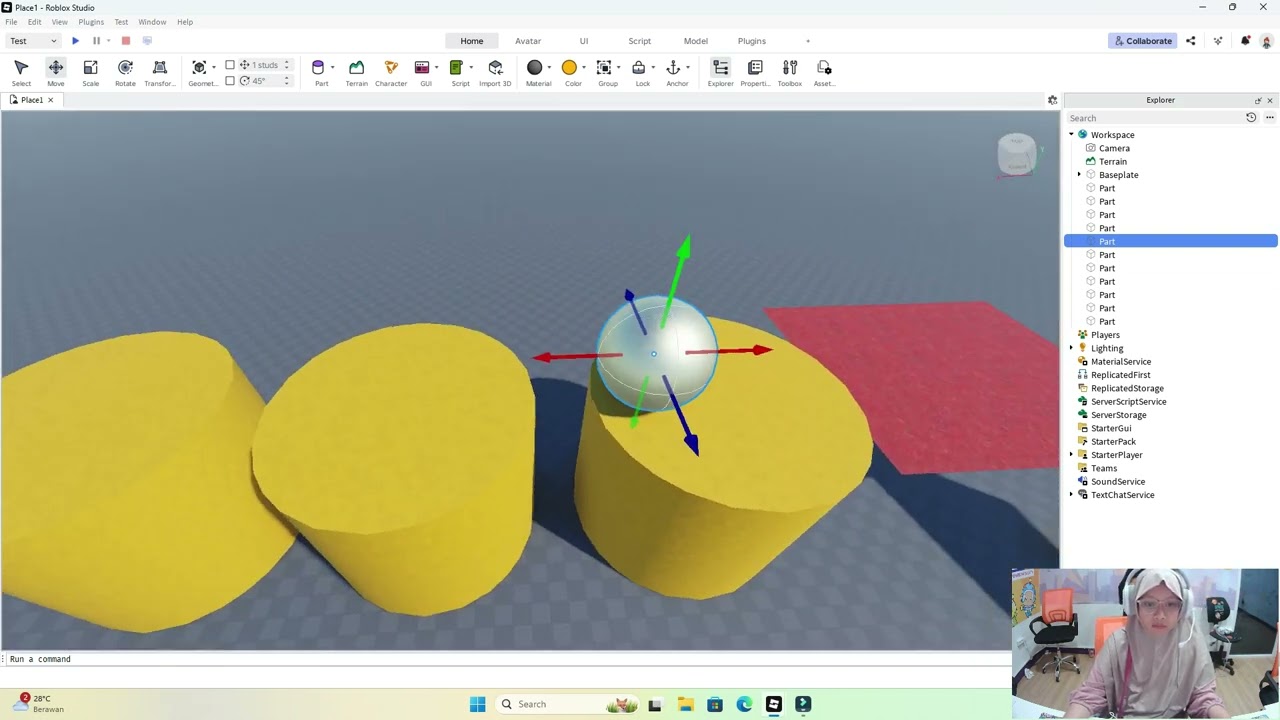The width and height of the screenshot is (1280, 720).
Task: Click the view selector cube in viewport
Action: click(x=1018, y=155)
